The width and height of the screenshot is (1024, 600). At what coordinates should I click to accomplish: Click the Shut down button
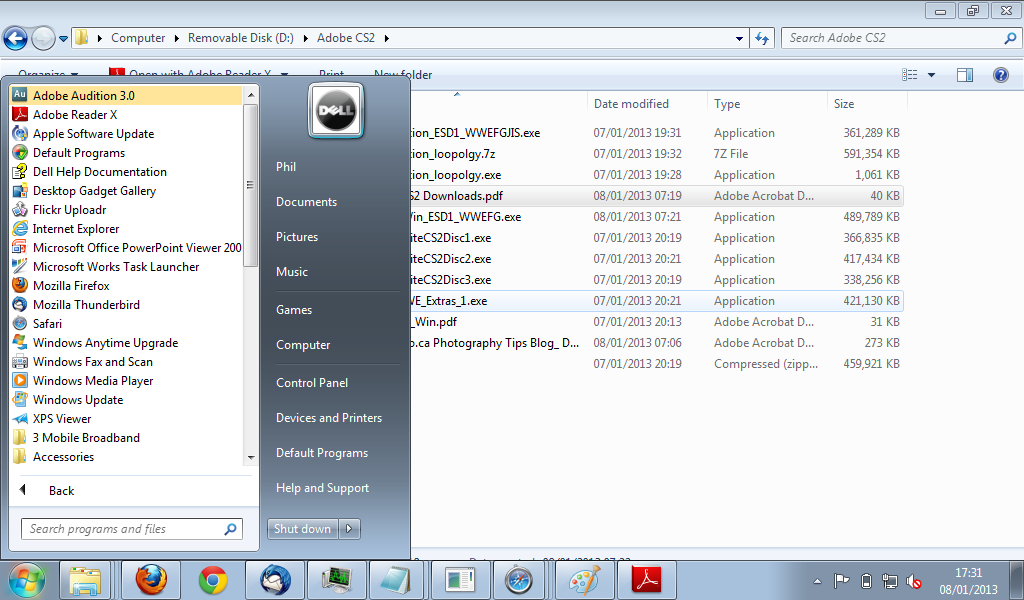[302, 529]
